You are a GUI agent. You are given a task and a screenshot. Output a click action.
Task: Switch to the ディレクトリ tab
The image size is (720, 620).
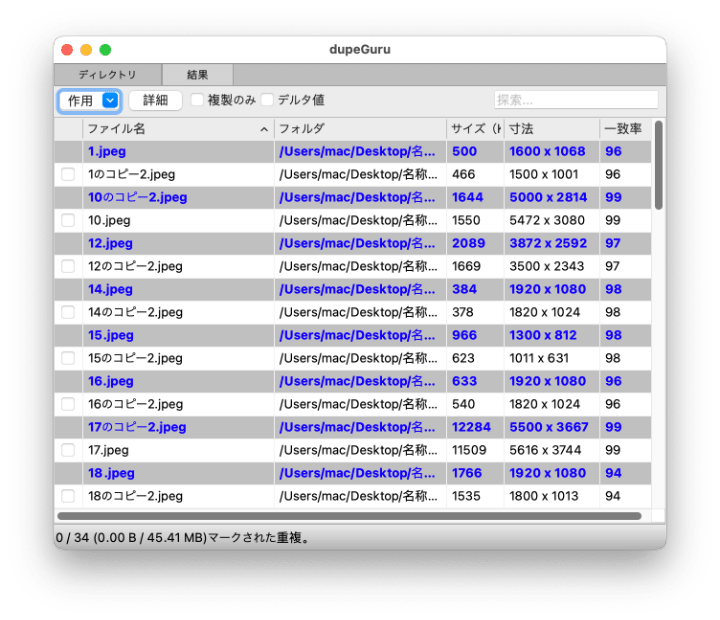(x=107, y=75)
